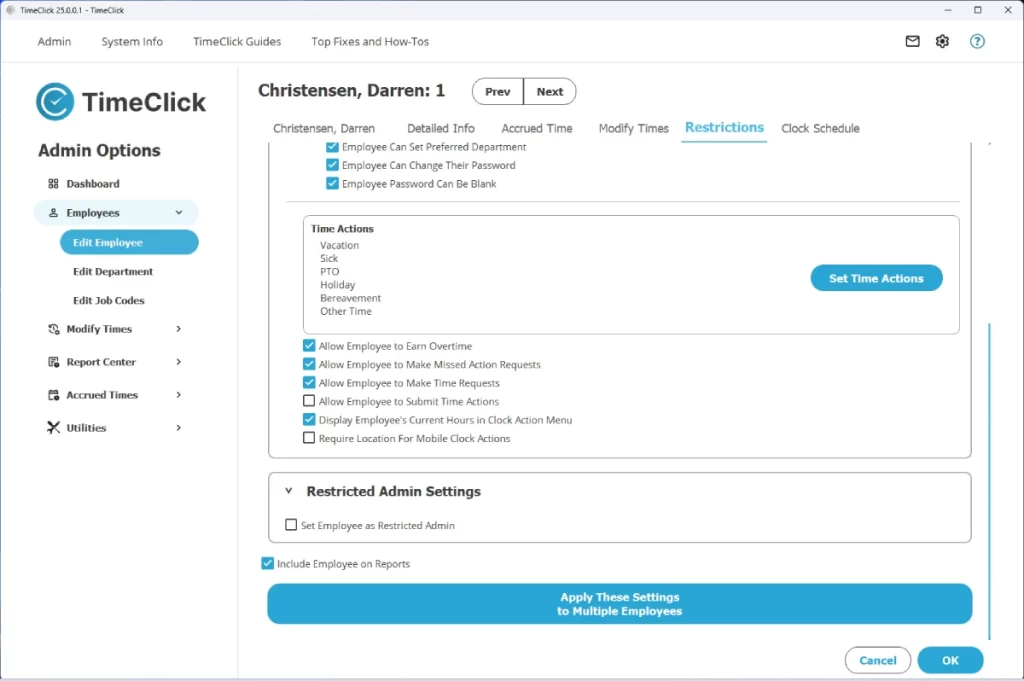This screenshot has height=681, width=1024.
Task: Collapse the Restricted Admin Settings section
Action: click(x=289, y=491)
